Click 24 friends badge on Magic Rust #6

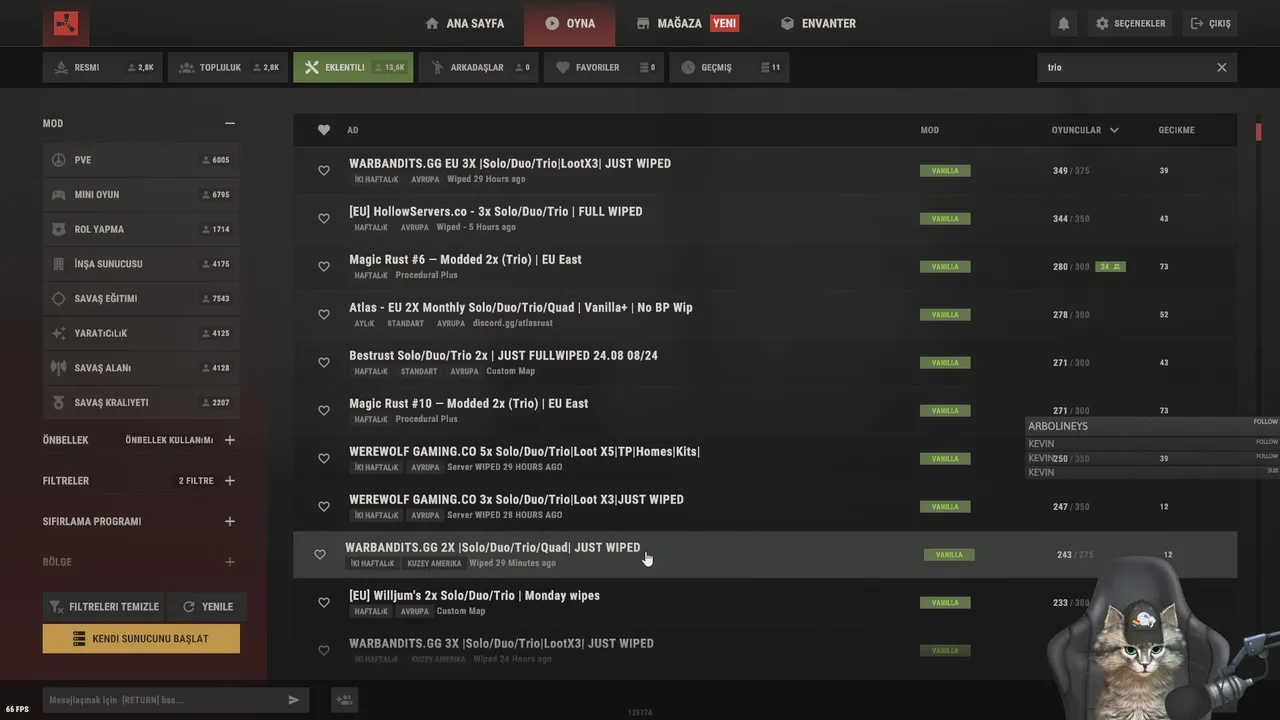[x=1110, y=267]
